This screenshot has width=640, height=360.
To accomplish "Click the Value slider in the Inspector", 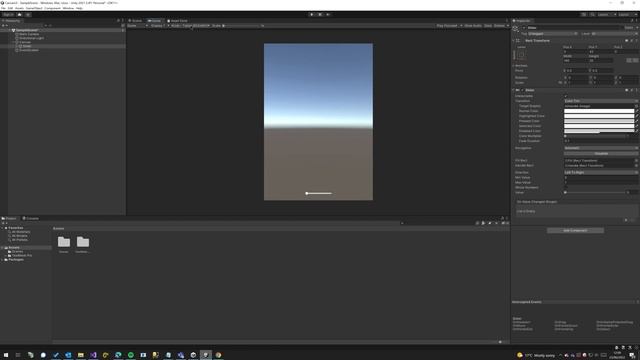I will click(x=595, y=192).
